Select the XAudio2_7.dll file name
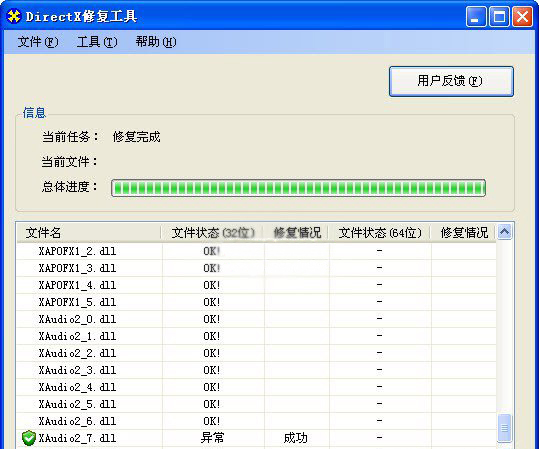The width and height of the screenshot is (539, 449). click(77, 438)
